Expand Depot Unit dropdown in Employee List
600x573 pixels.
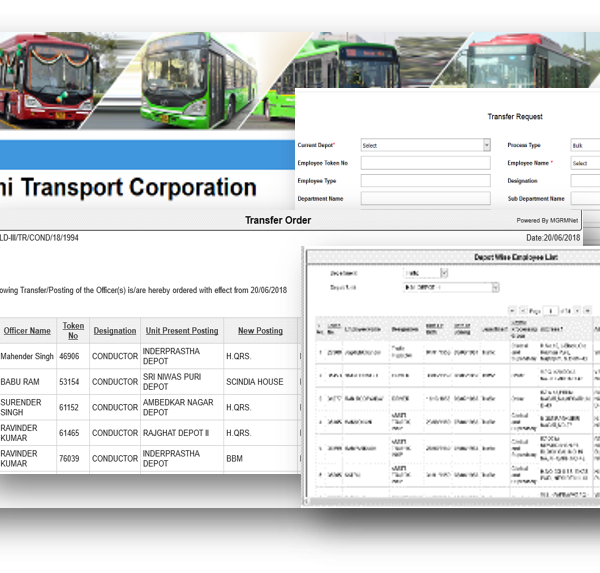451,288
